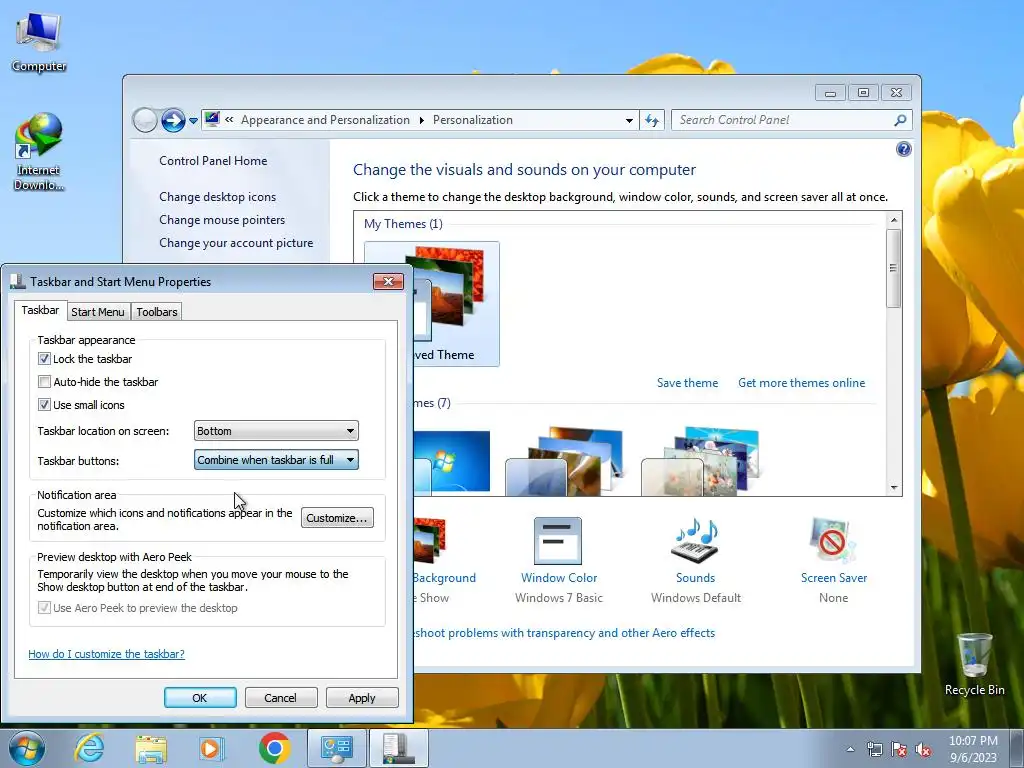Click the address bar Control Panel icon
The width and height of the screenshot is (1024, 768).
pos(212,120)
